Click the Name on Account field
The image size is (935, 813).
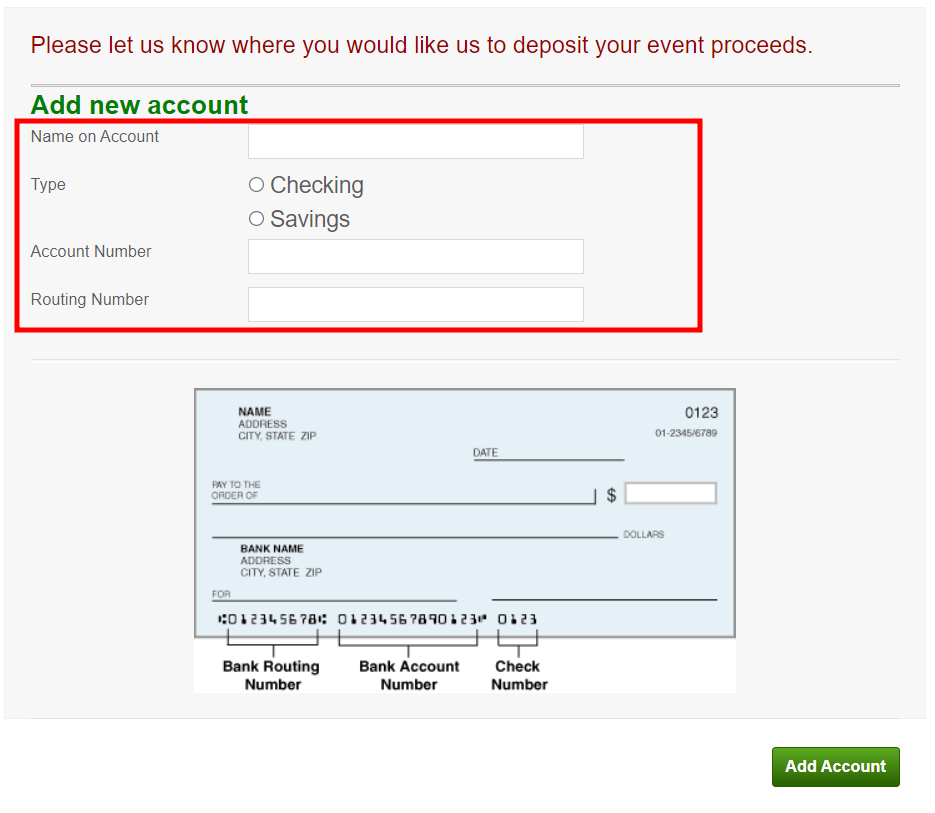[x=416, y=141]
